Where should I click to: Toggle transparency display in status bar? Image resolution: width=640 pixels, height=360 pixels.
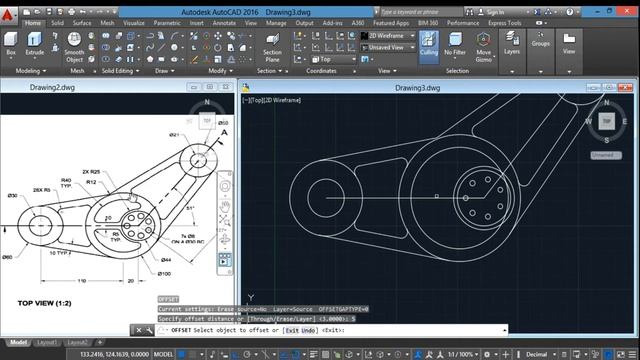tap(325, 354)
